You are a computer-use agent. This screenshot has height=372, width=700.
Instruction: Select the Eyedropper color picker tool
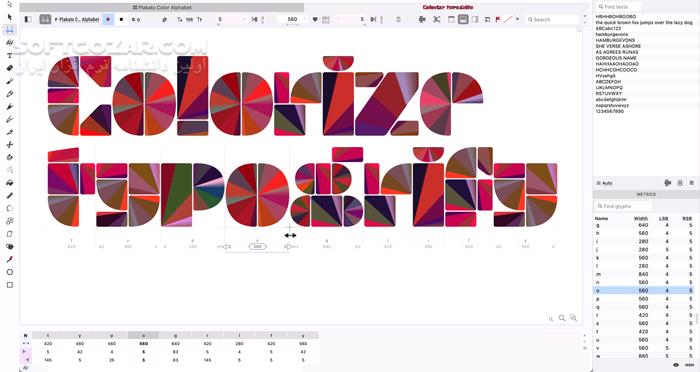[10, 259]
